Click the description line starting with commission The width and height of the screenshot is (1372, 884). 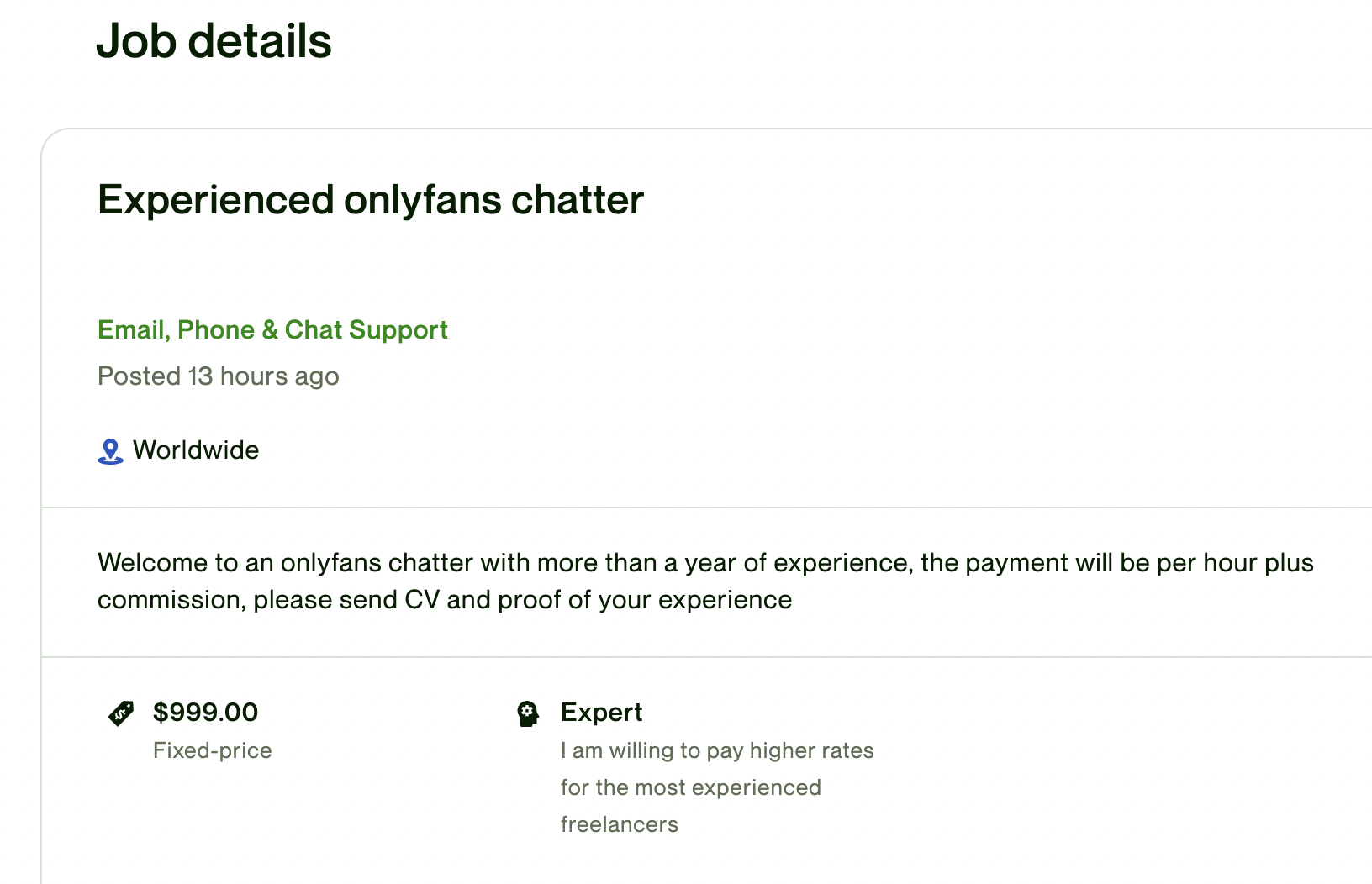coord(444,600)
